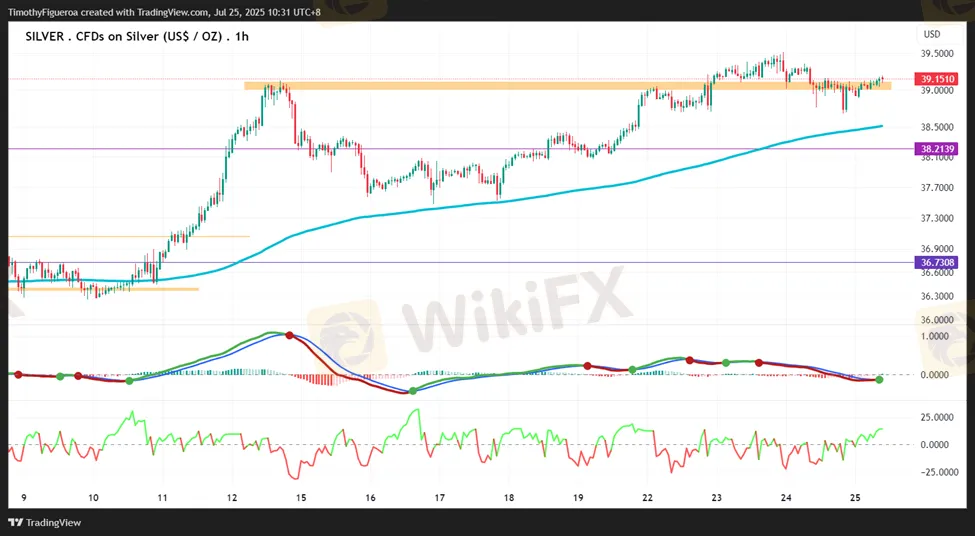Click date label 25 on time axis
Viewport: 975px width, 536px height.
pyautogui.click(x=855, y=498)
